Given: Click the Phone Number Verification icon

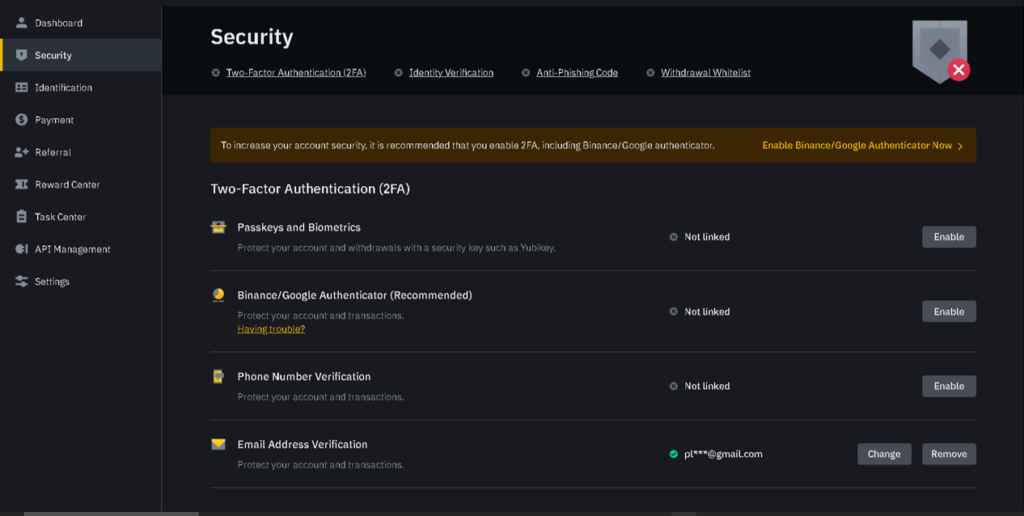Looking at the screenshot, I should (x=218, y=376).
